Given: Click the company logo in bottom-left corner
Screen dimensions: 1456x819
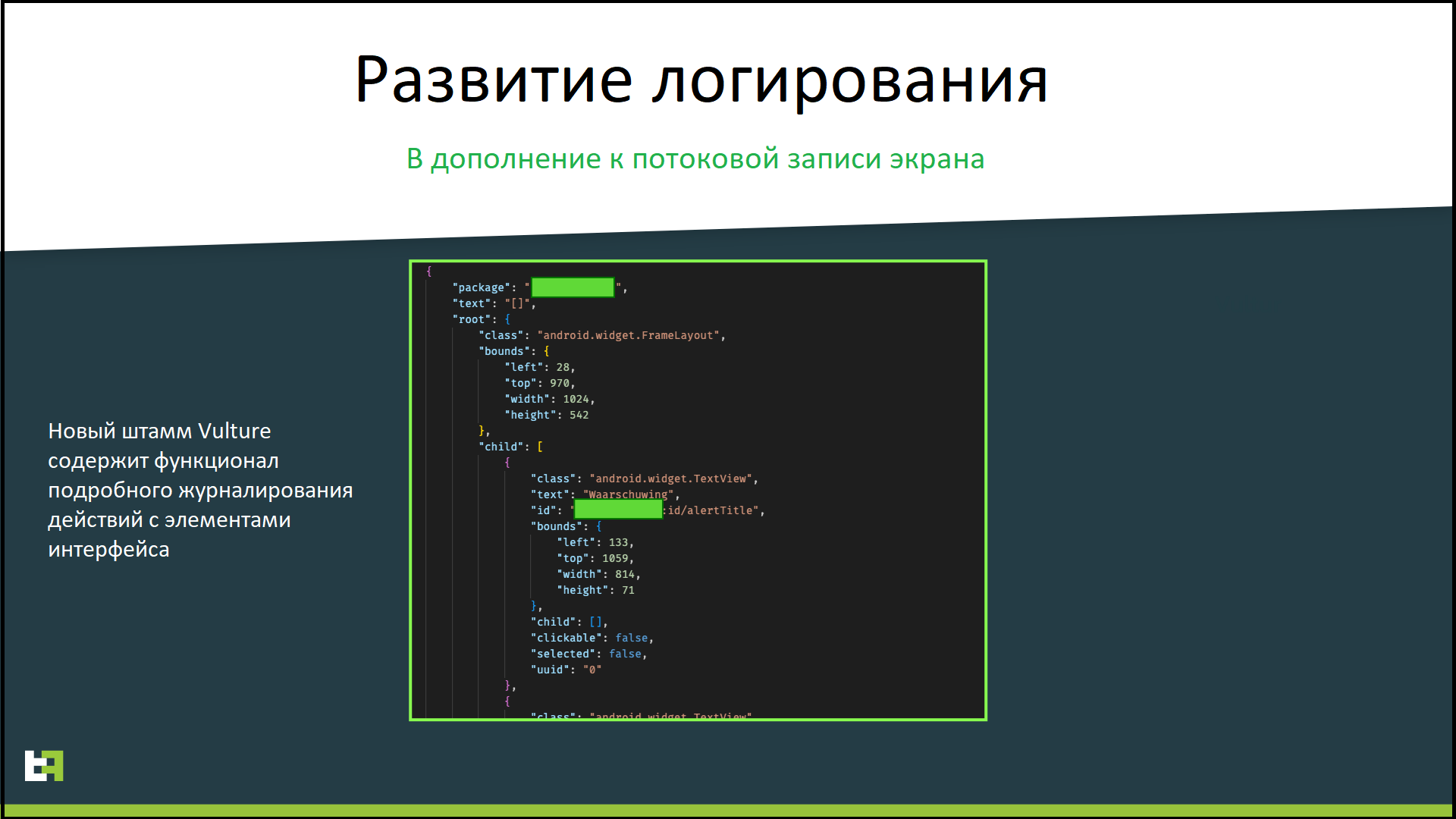Looking at the screenshot, I should 44,765.
